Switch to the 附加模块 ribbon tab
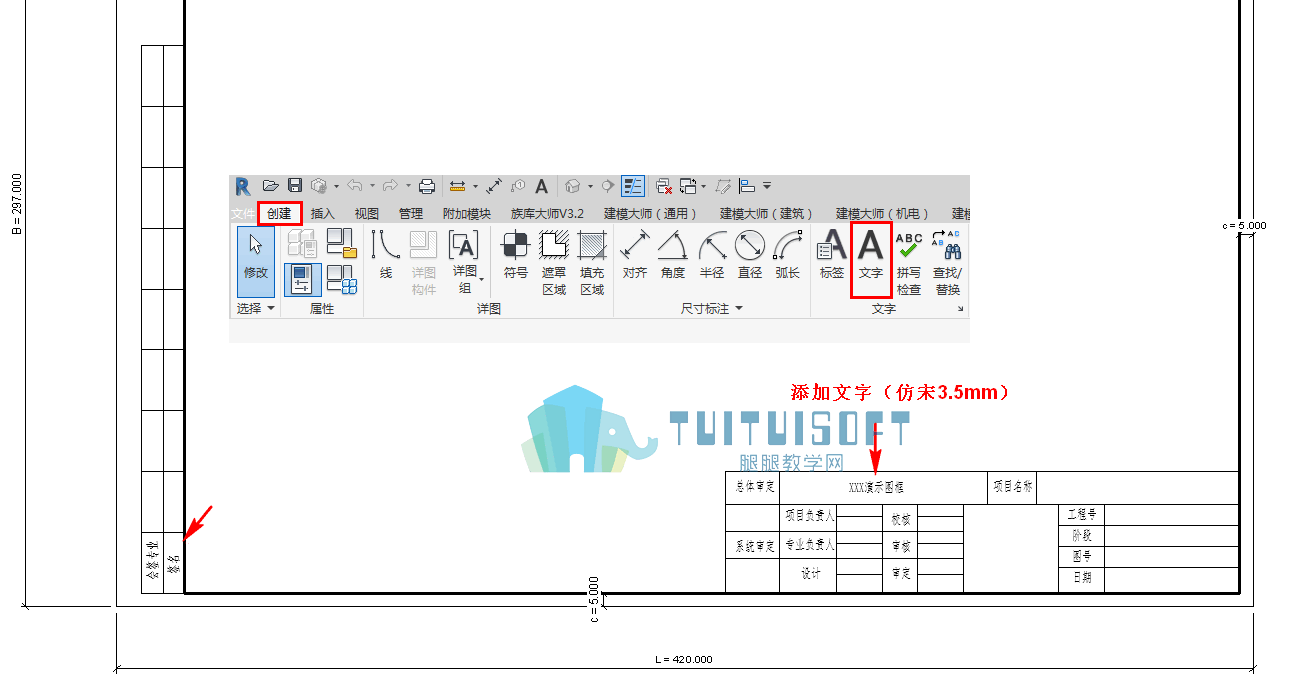The height and width of the screenshot is (683, 1293). 467,214
